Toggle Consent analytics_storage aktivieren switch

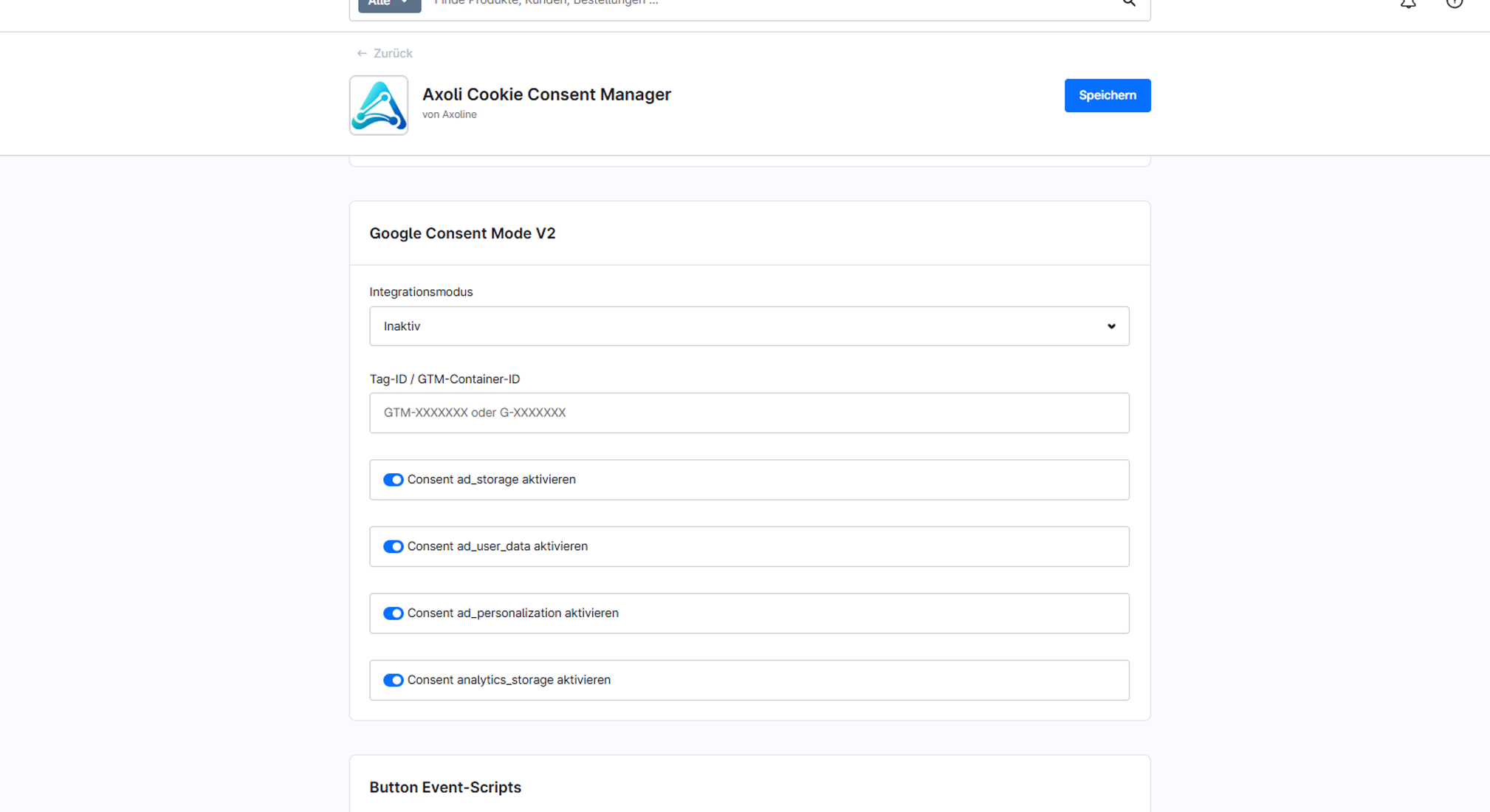(393, 680)
